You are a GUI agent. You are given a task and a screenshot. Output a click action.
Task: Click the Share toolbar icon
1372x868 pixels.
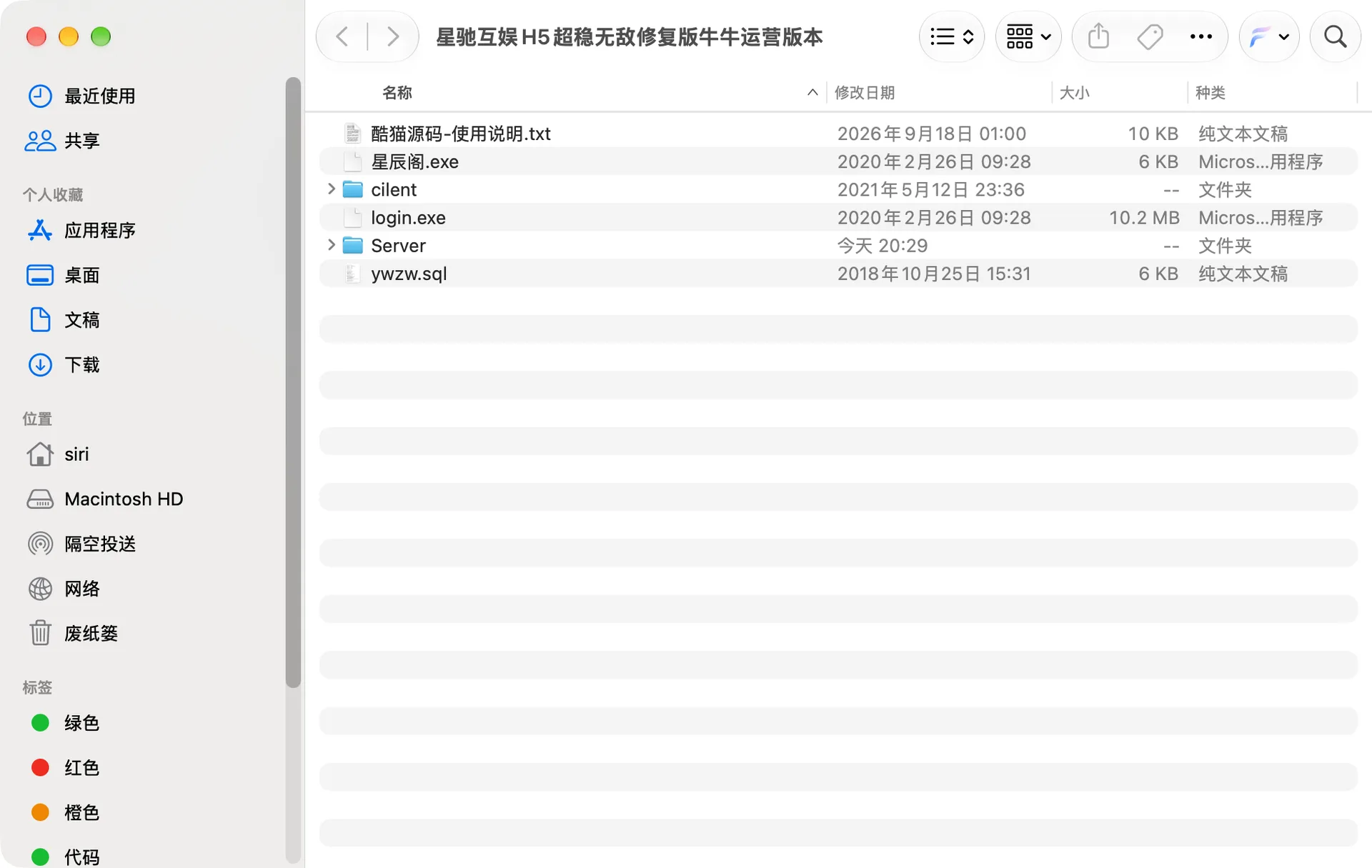pos(1098,36)
